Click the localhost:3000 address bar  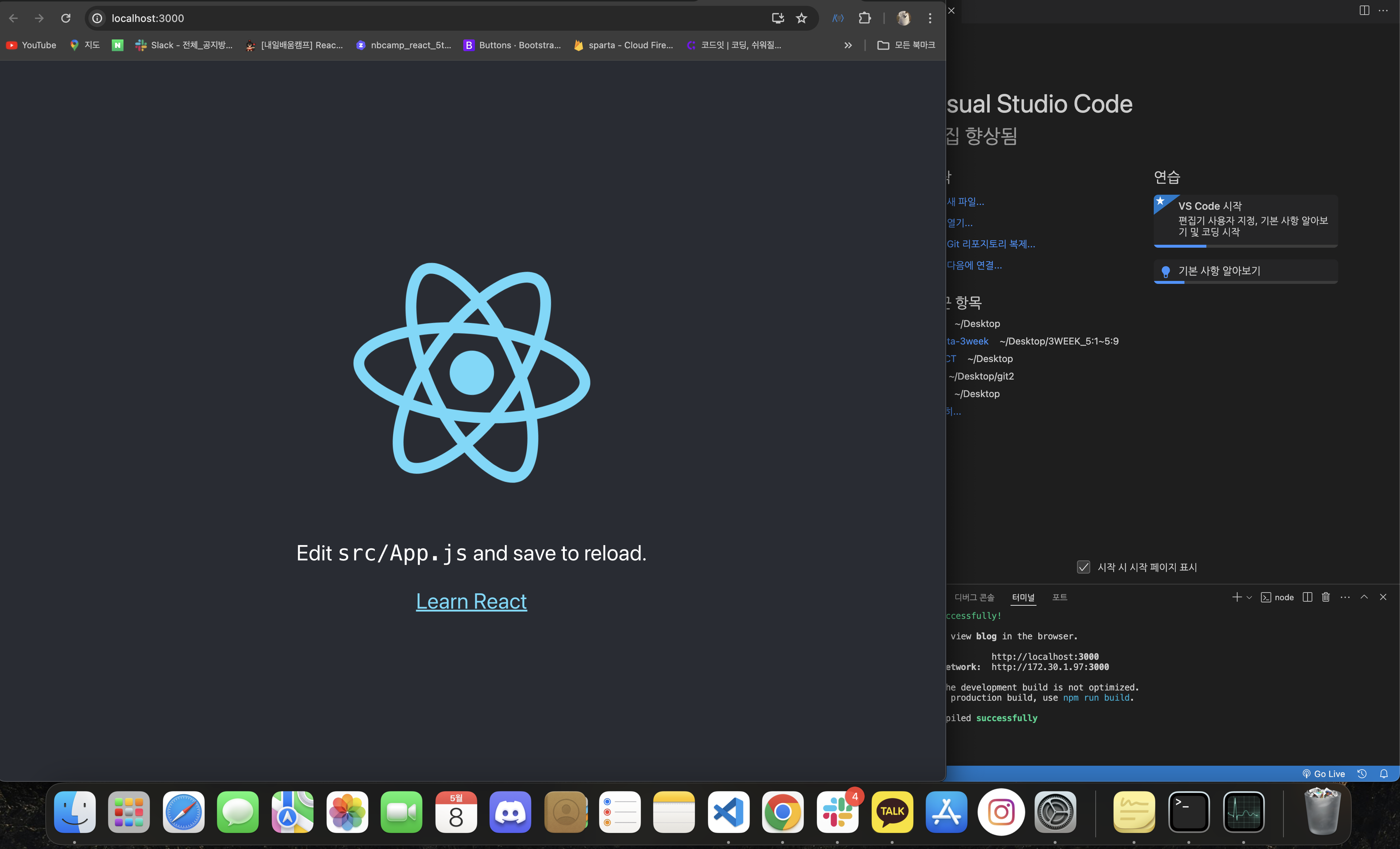(398, 18)
